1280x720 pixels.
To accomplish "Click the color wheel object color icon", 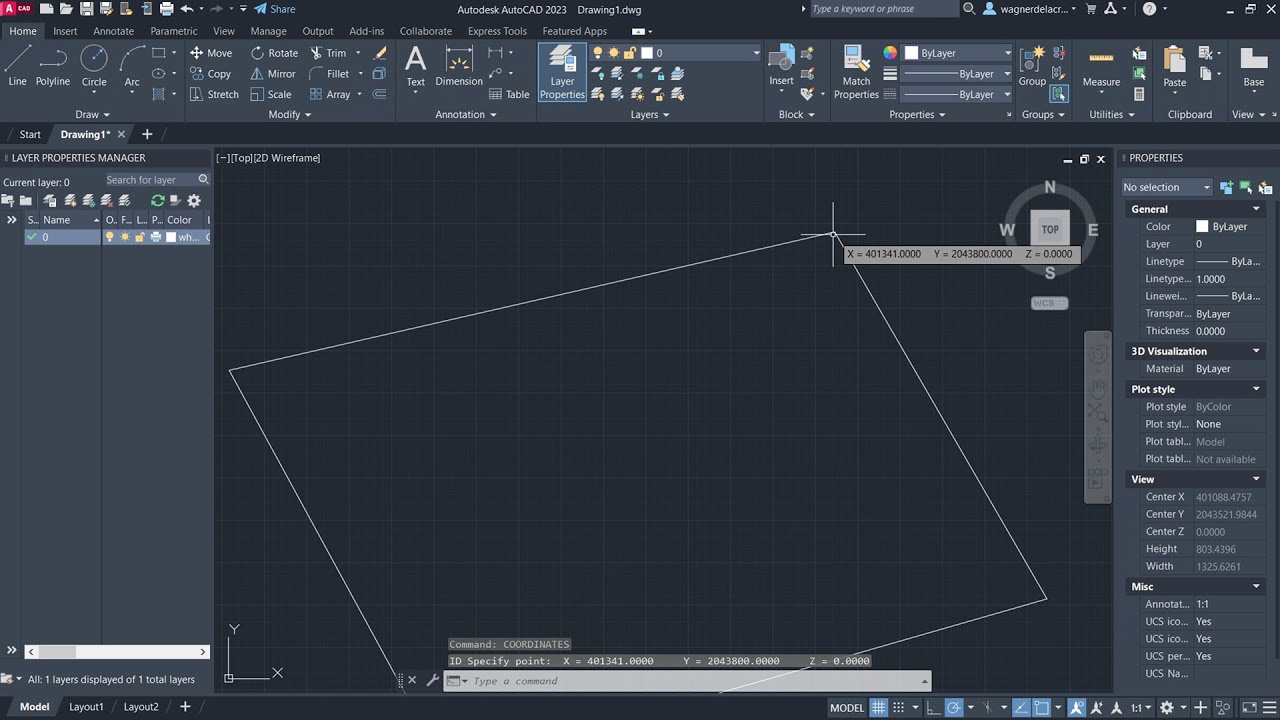I will (x=890, y=53).
